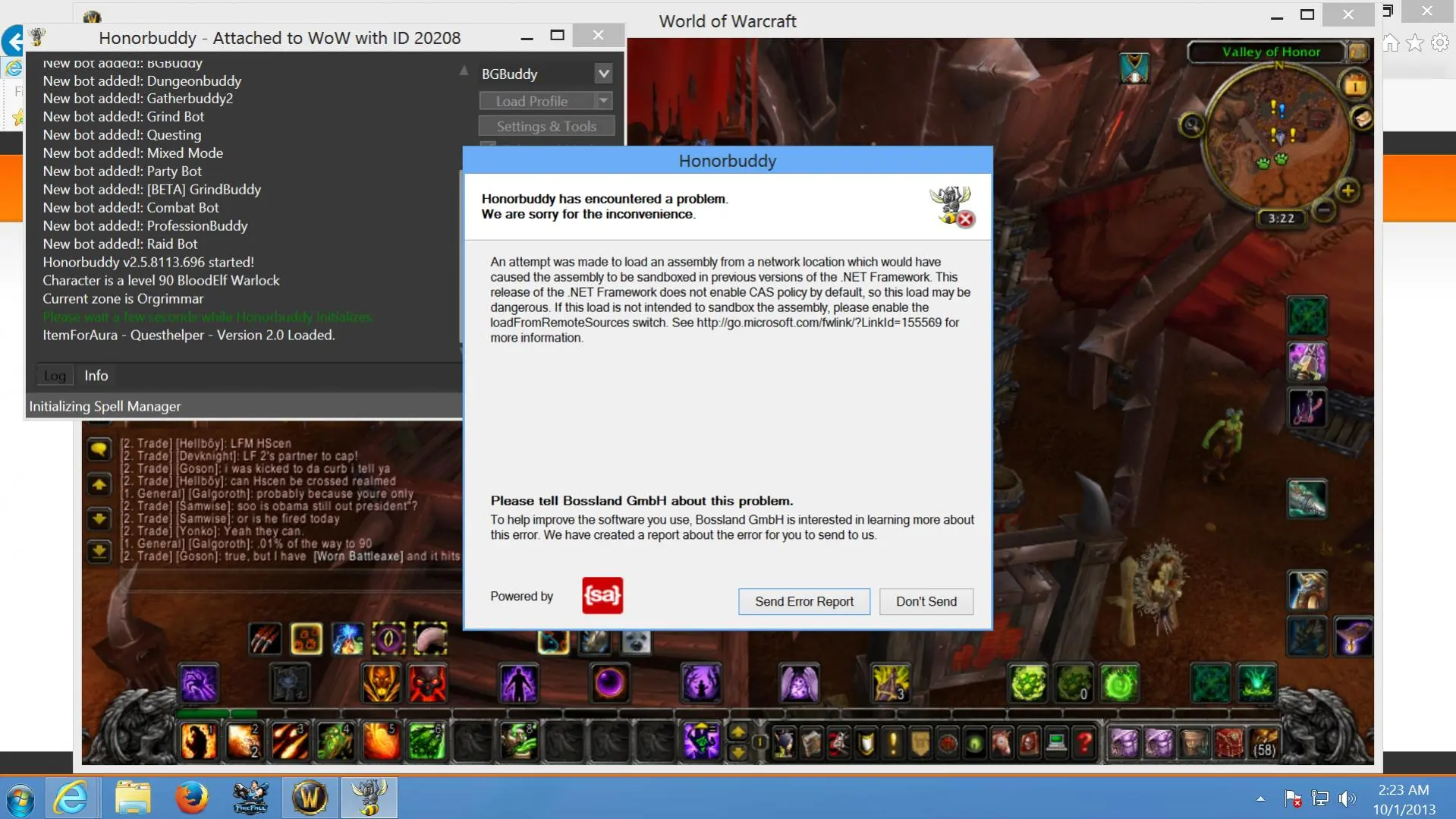Zoom in the minimap with plus button
Image resolution: width=1456 pixels, height=819 pixels.
(x=1348, y=191)
